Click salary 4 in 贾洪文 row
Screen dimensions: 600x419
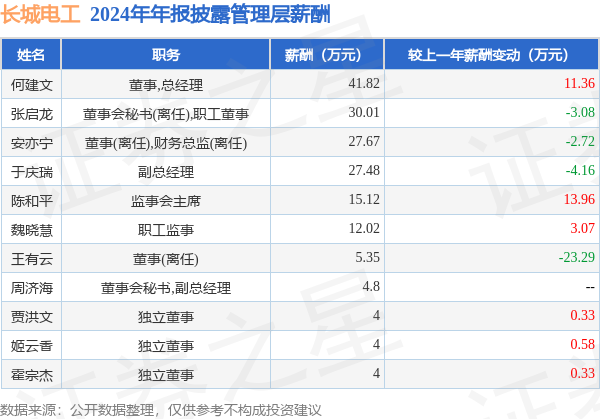[377, 316]
